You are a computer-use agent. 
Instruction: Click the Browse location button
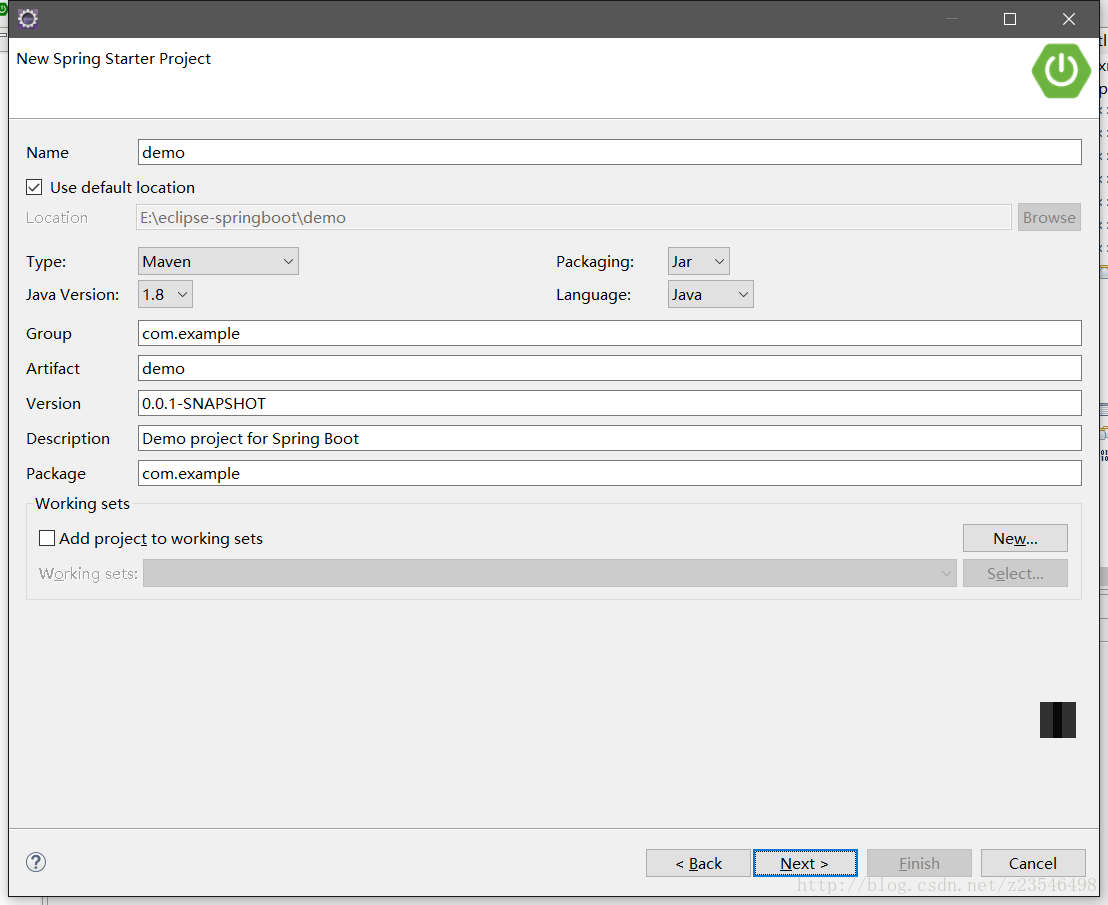pyautogui.click(x=1049, y=218)
